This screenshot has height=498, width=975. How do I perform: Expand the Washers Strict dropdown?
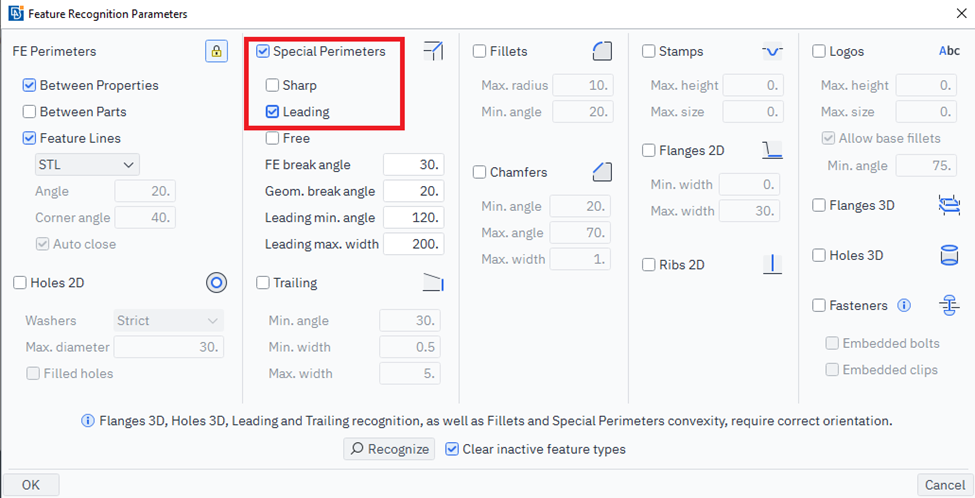(x=169, y=321)
